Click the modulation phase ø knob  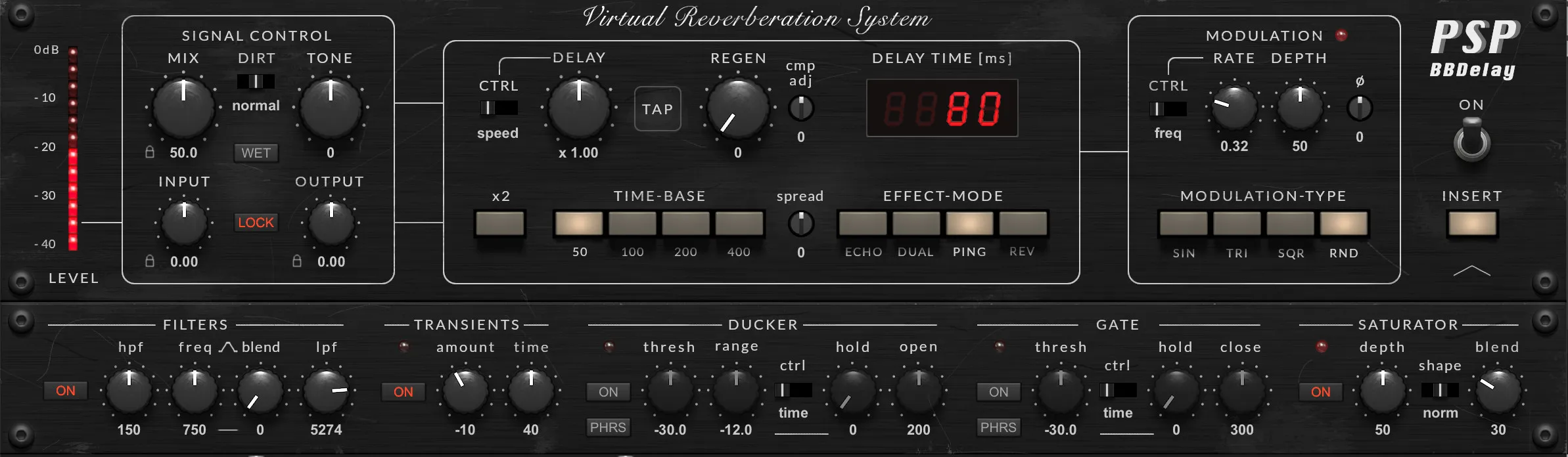point(1359,108)
